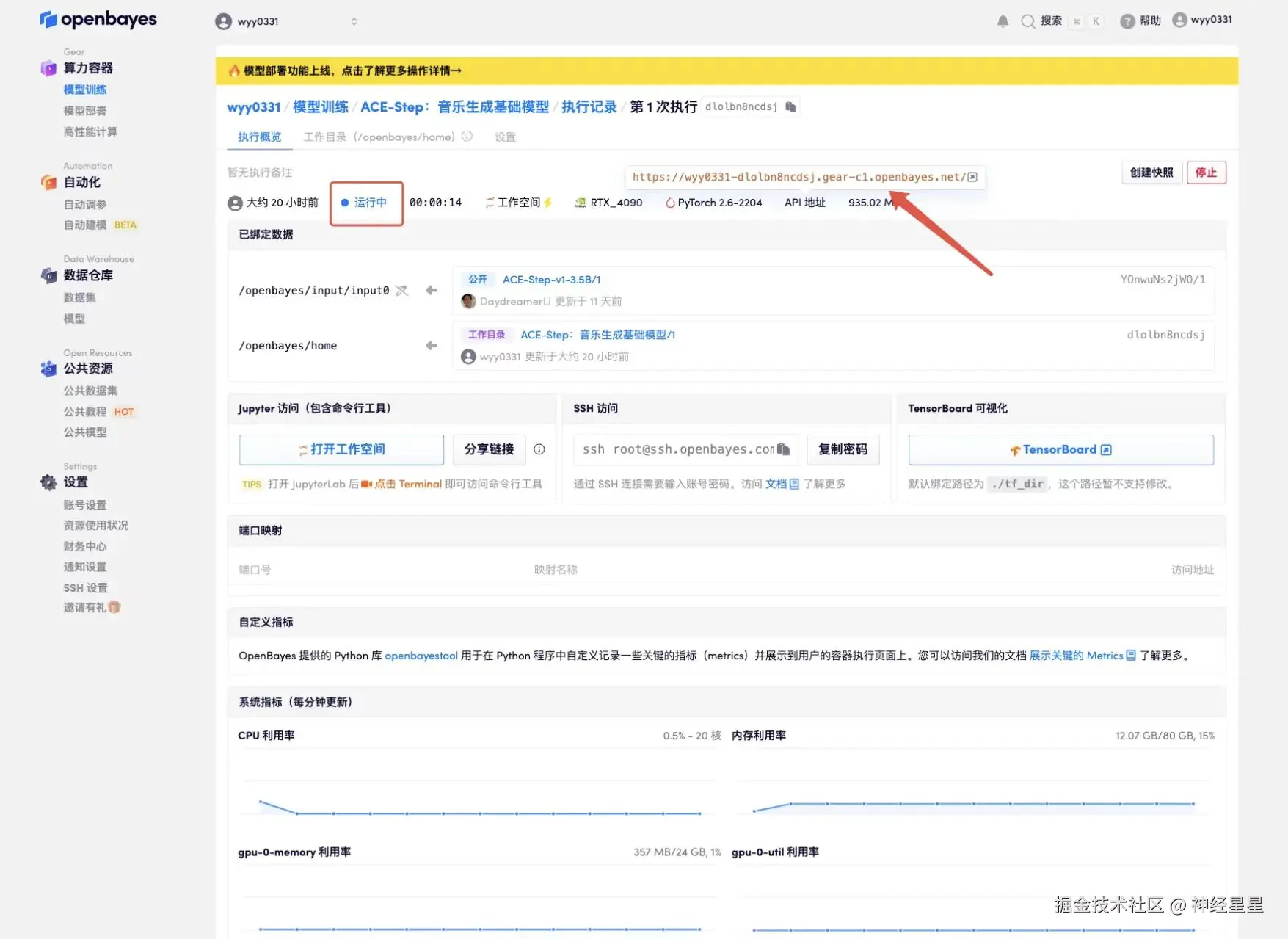1288x939 pixels.
Task: Open the notification bell
Action: pyautogui.click(x=1003, y=21)
